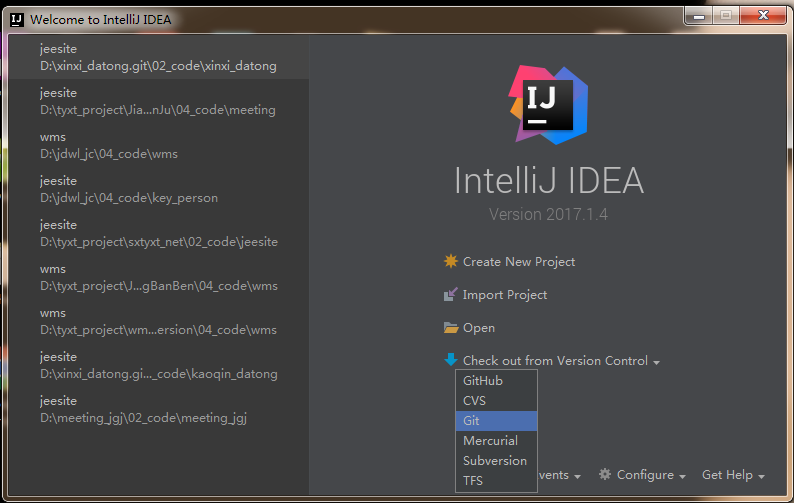Open recent jeesite project in 04_code\meeting
Viewport: 794px width, 503px height.
158,101
